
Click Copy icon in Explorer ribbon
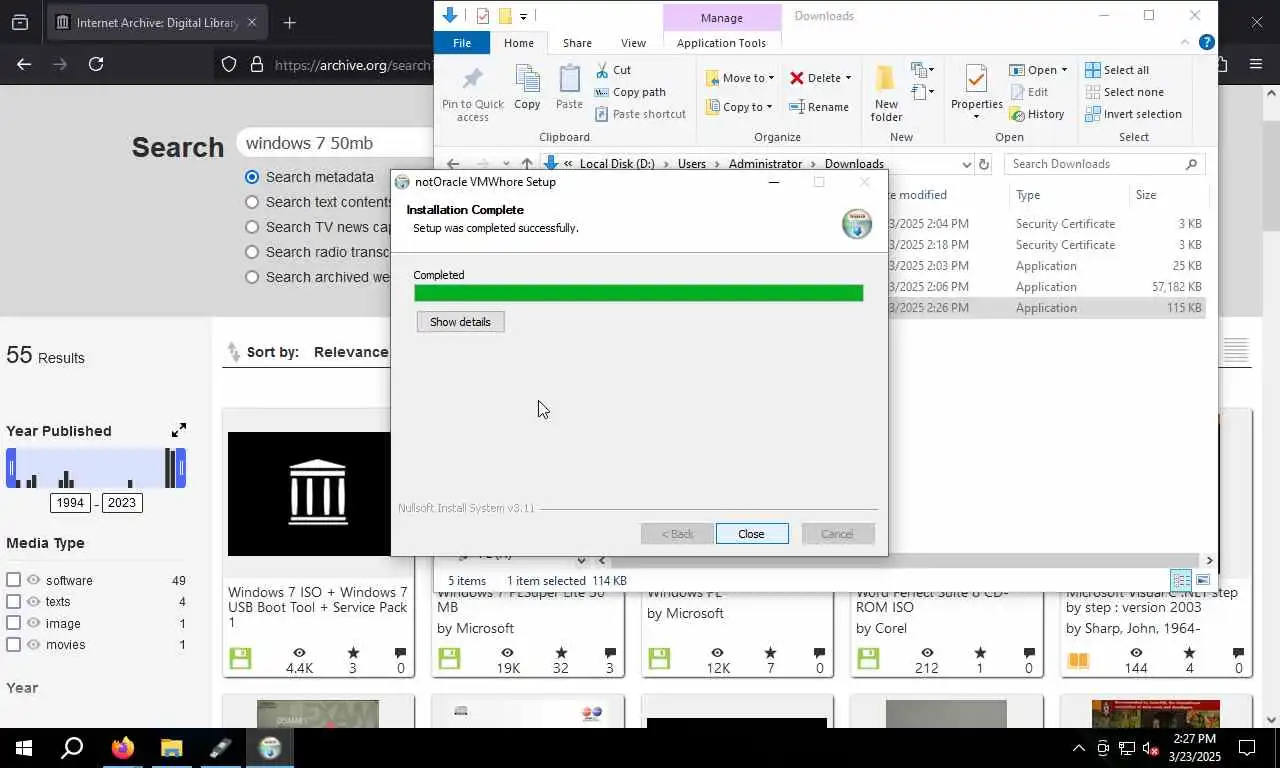point(527,87)
